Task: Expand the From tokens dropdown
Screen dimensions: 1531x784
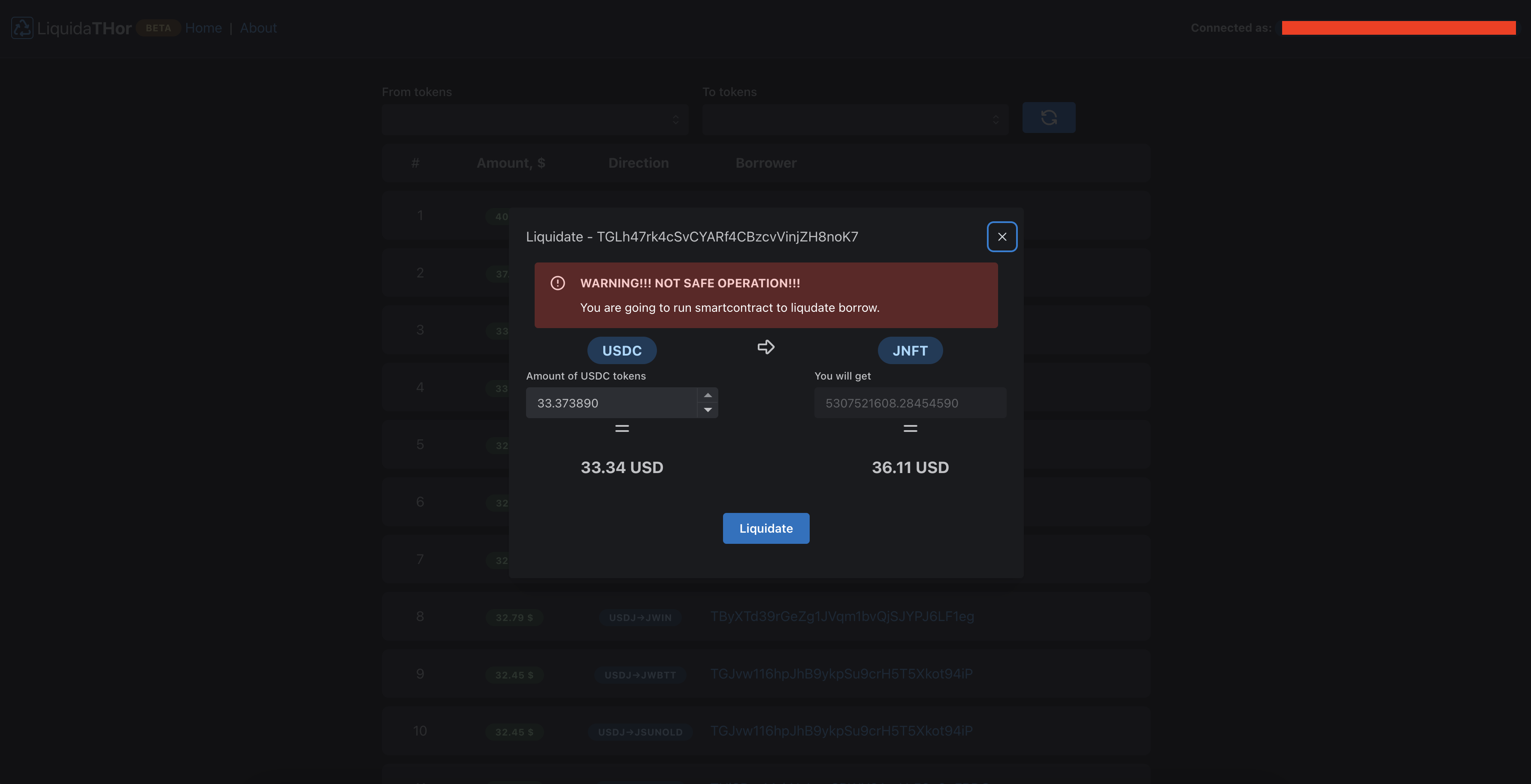Action: pyautogui.click(x=535, y=120)
